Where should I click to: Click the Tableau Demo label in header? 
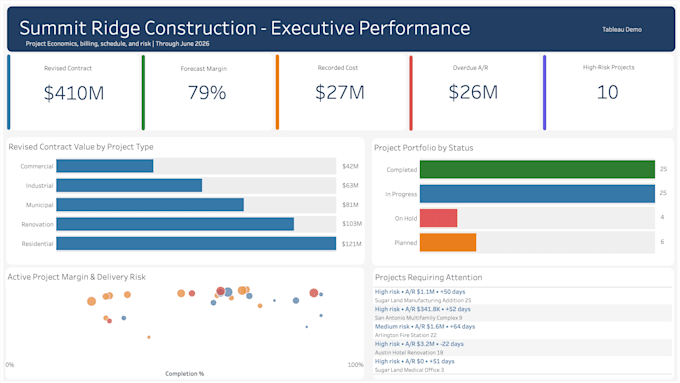coord(622,29)
